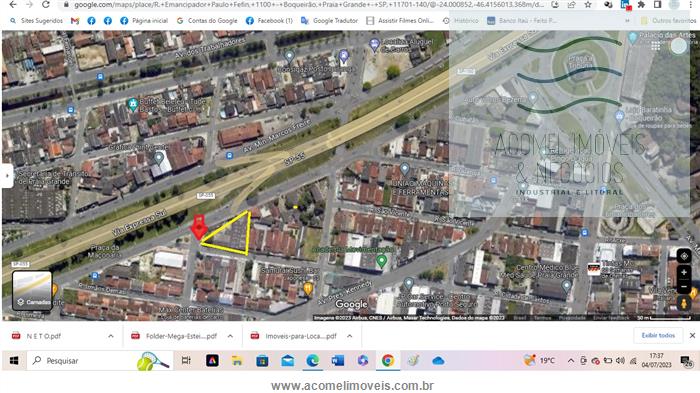Open Street View with the Pegman icon
700x393 pixels.
[684, 303]
